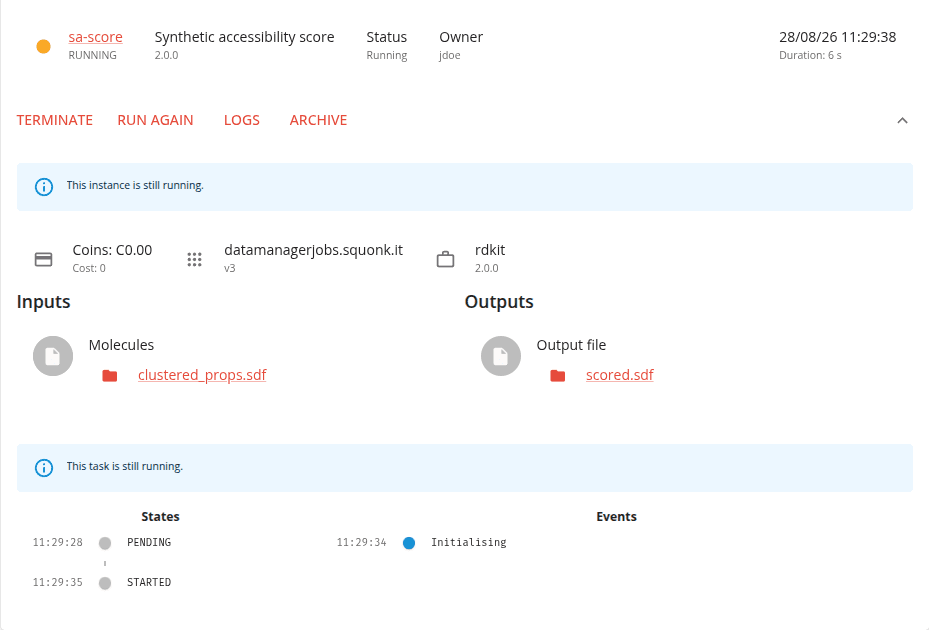Screen dimensions: 929x630
Task: Click the 'This instance is still running.' message
Action: (135, 186)
